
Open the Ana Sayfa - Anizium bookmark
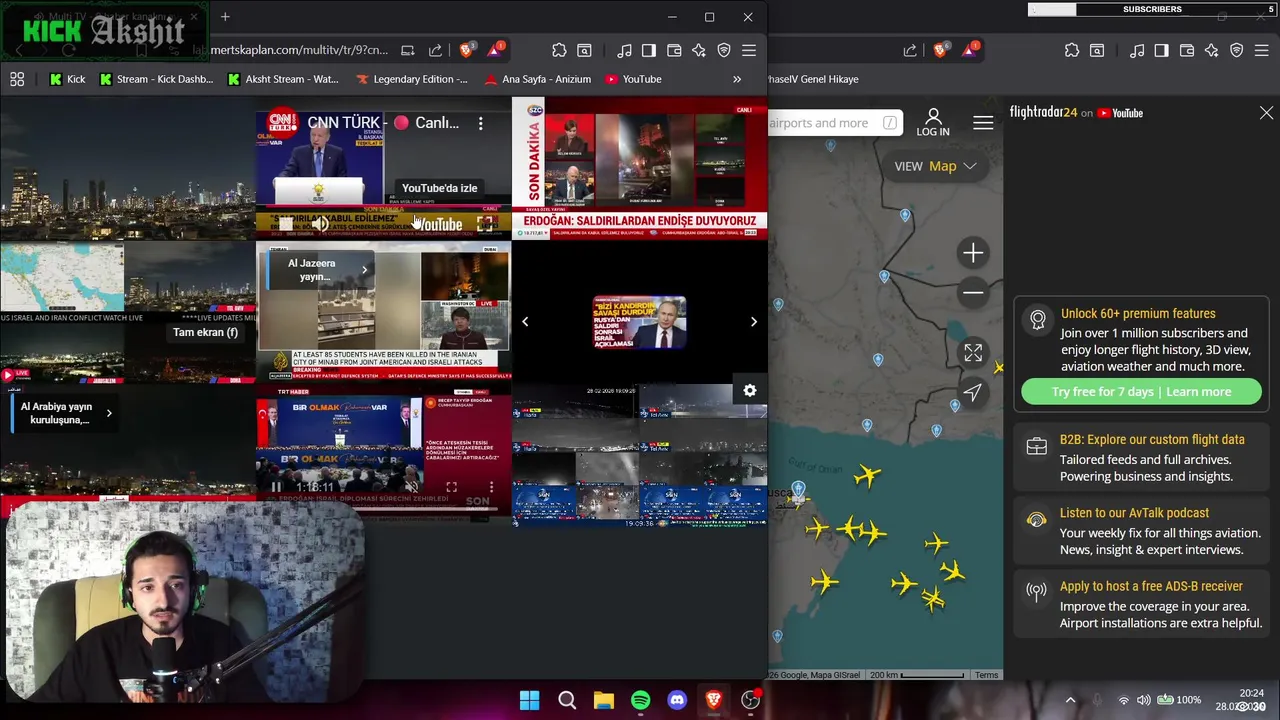click(537, 79)
